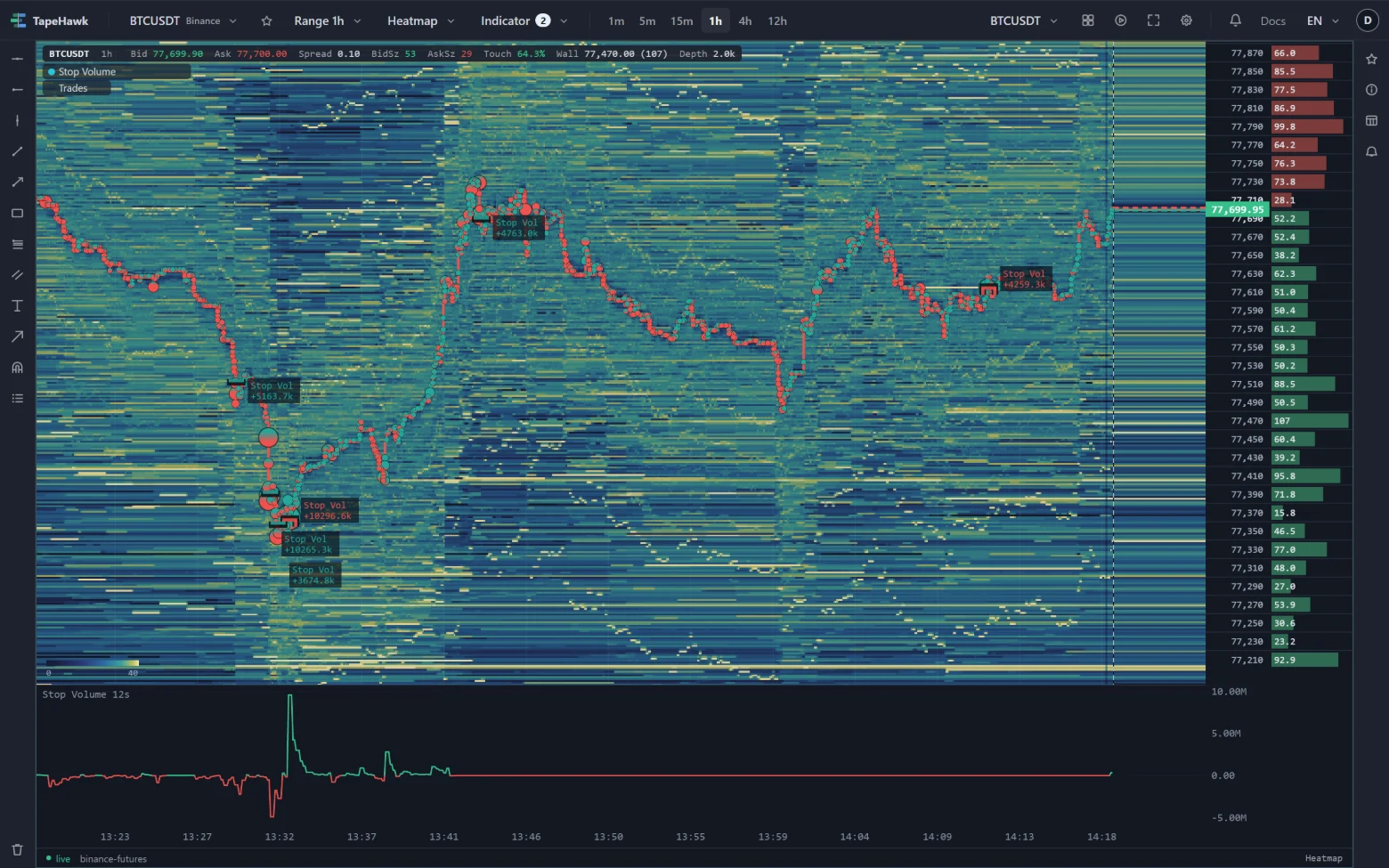Select the rectangle drawing tool
1389x868 pixels.
17,214
